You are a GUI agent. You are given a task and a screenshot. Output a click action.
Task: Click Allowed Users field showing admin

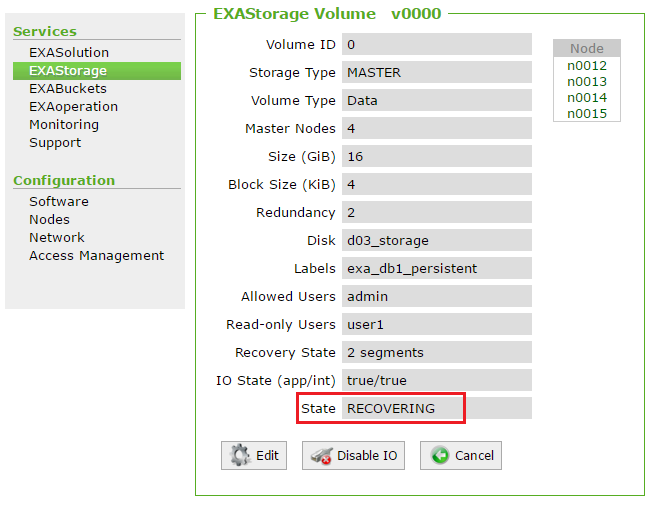point(437,296)
